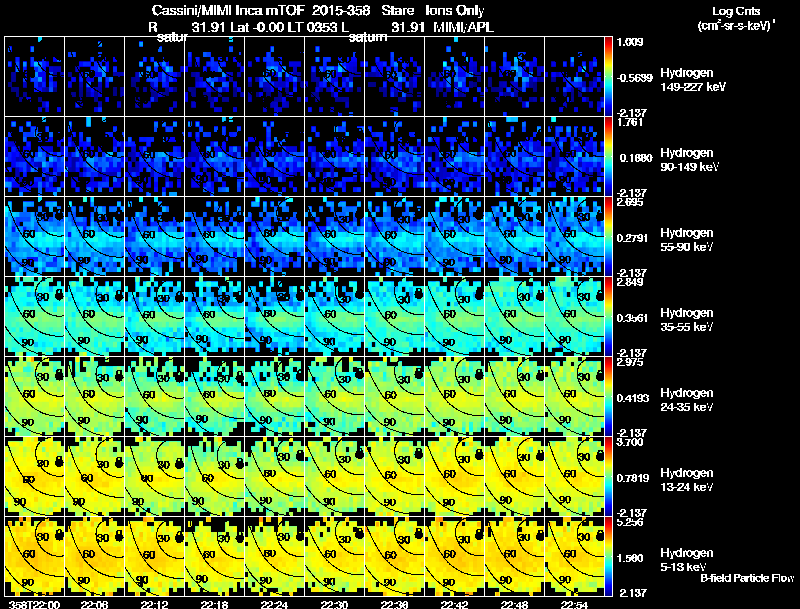The width and height of the screenshot is (800, 609).
Task: Click the 149-227 keV color scale bar
Action: tap(608, 77)
